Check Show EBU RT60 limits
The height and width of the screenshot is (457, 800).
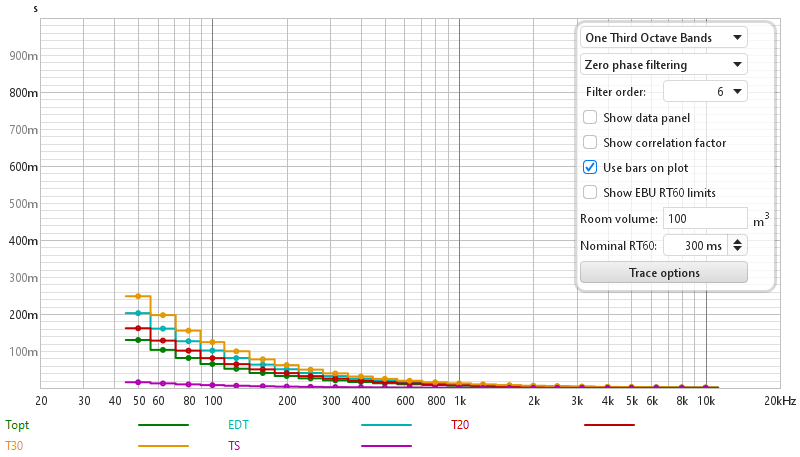(x=590, y=192)
